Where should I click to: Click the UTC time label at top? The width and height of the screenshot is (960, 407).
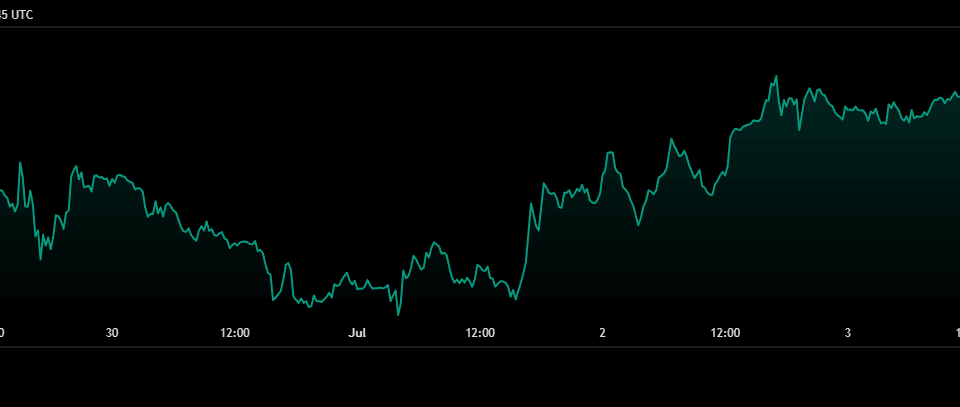tap(17, 15)
